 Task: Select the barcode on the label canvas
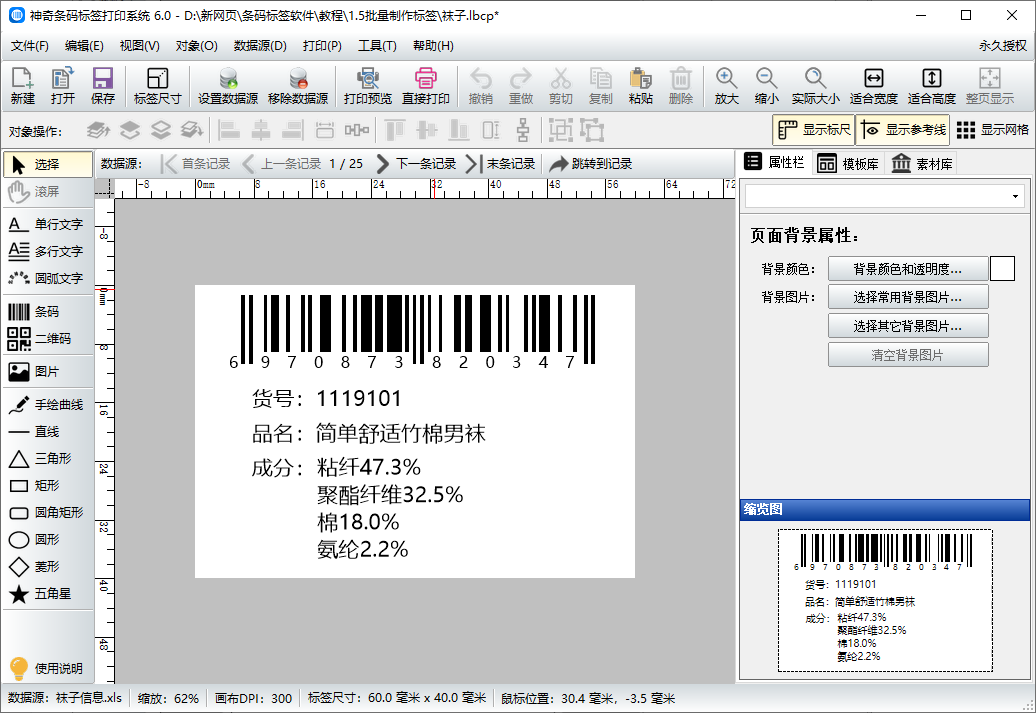[x=413, y=332]
